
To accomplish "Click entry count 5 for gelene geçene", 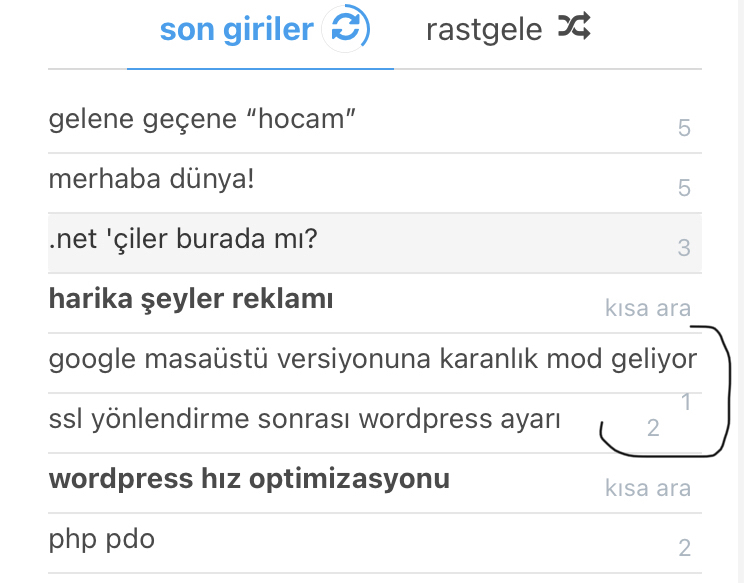I will coord(684,128).
